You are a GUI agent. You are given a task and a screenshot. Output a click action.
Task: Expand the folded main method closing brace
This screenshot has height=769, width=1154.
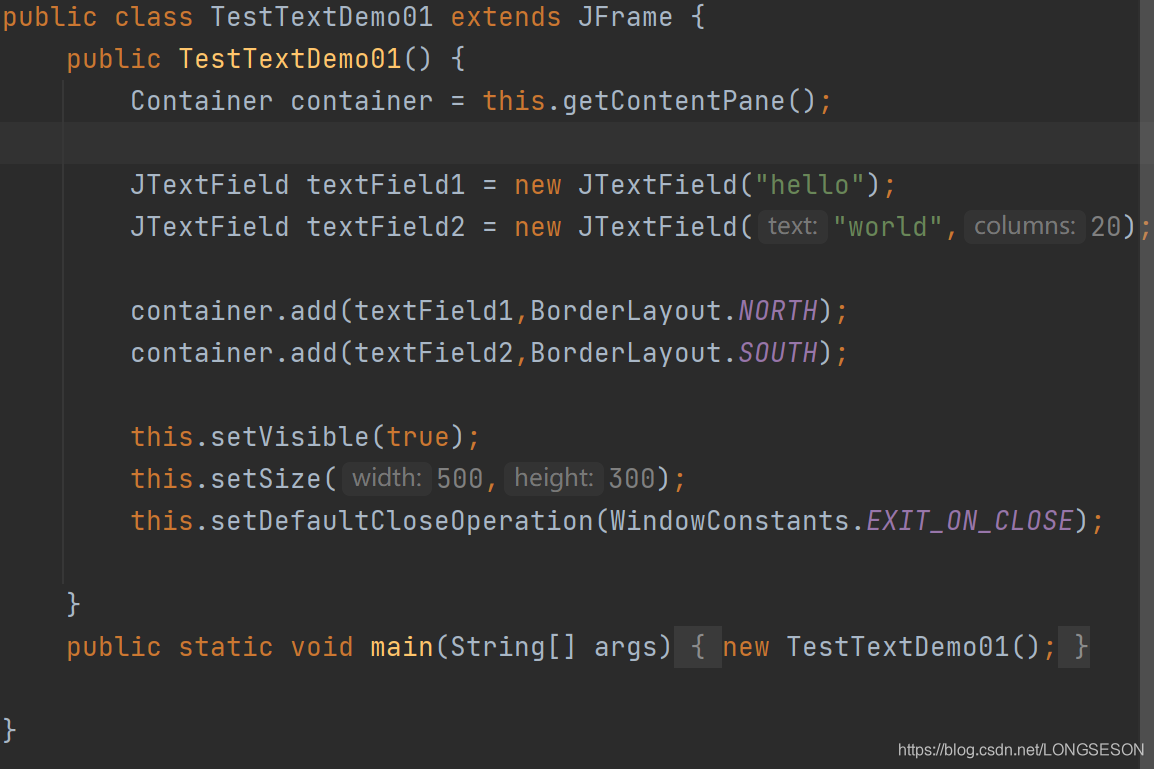pyautogui.click(x=1075, y=647)
